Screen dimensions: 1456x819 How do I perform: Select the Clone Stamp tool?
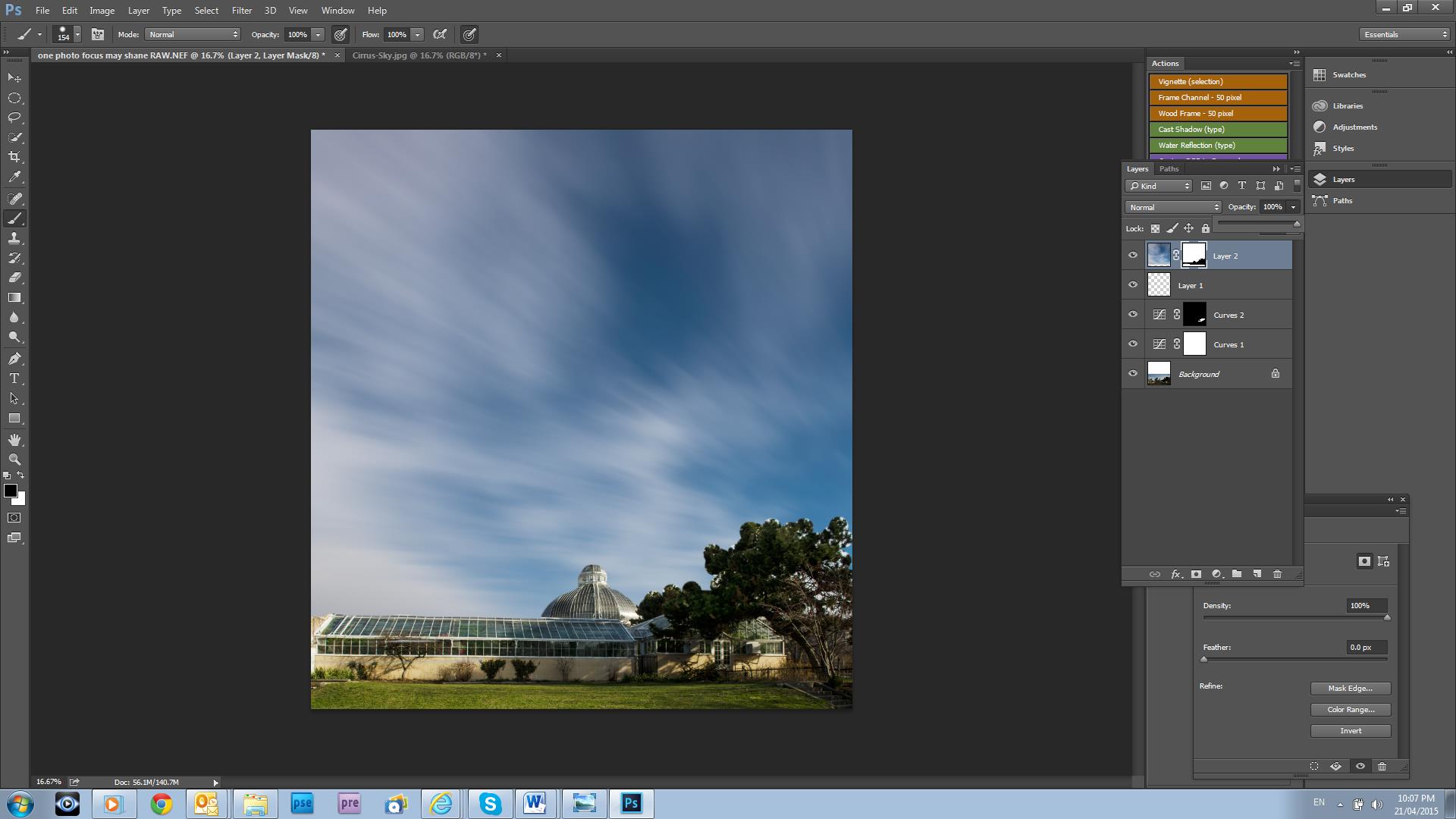click(x=14, y=238)
